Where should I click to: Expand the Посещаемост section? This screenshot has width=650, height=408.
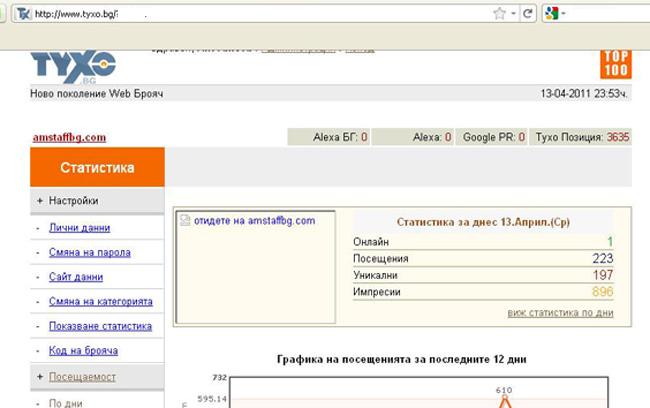point(97,377)
